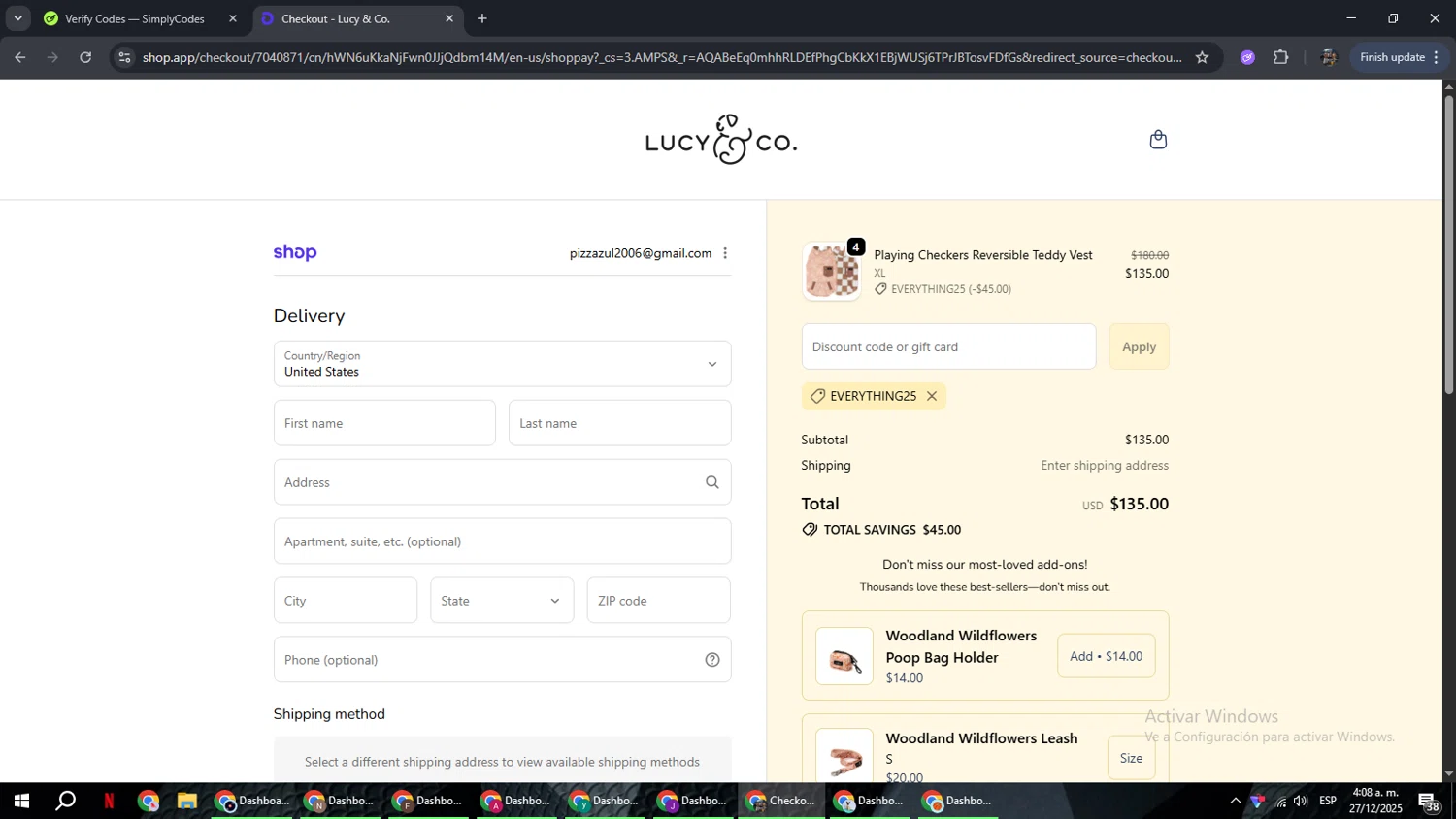Open the account options three-dot menu beside the email

coord(725,253)
